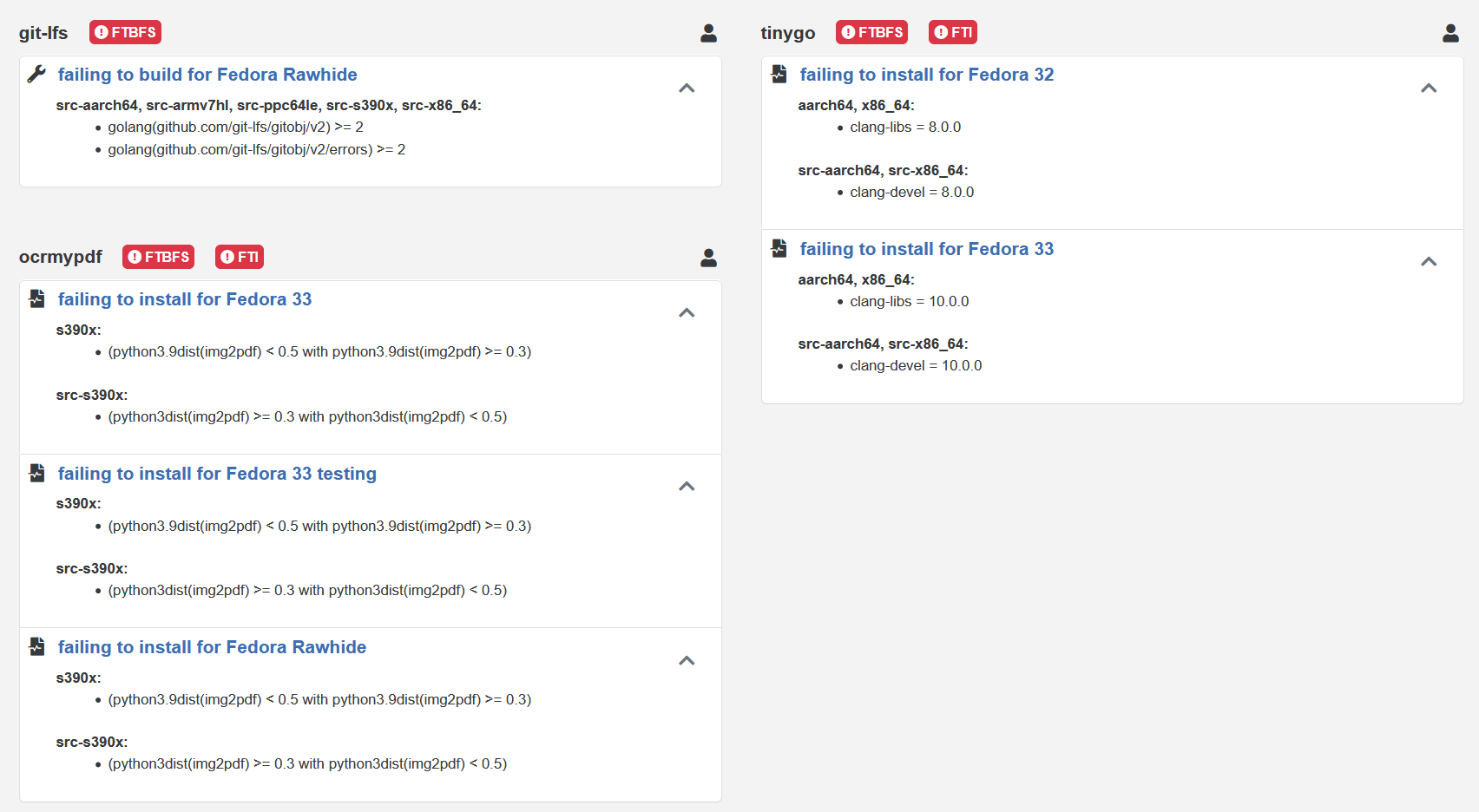Click s390x label under ocrmypdf Fedora Rawhide

(79, 678)
